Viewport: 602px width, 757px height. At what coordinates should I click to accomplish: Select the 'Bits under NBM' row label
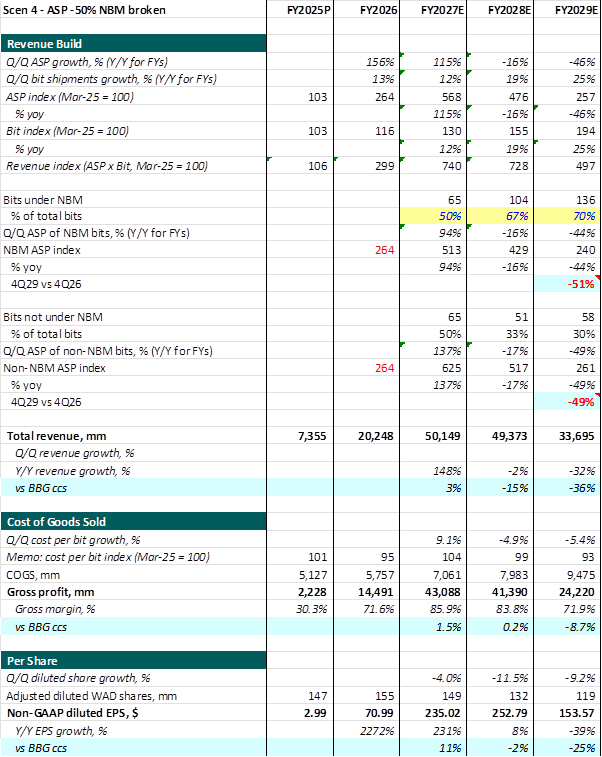pos(42,200)
